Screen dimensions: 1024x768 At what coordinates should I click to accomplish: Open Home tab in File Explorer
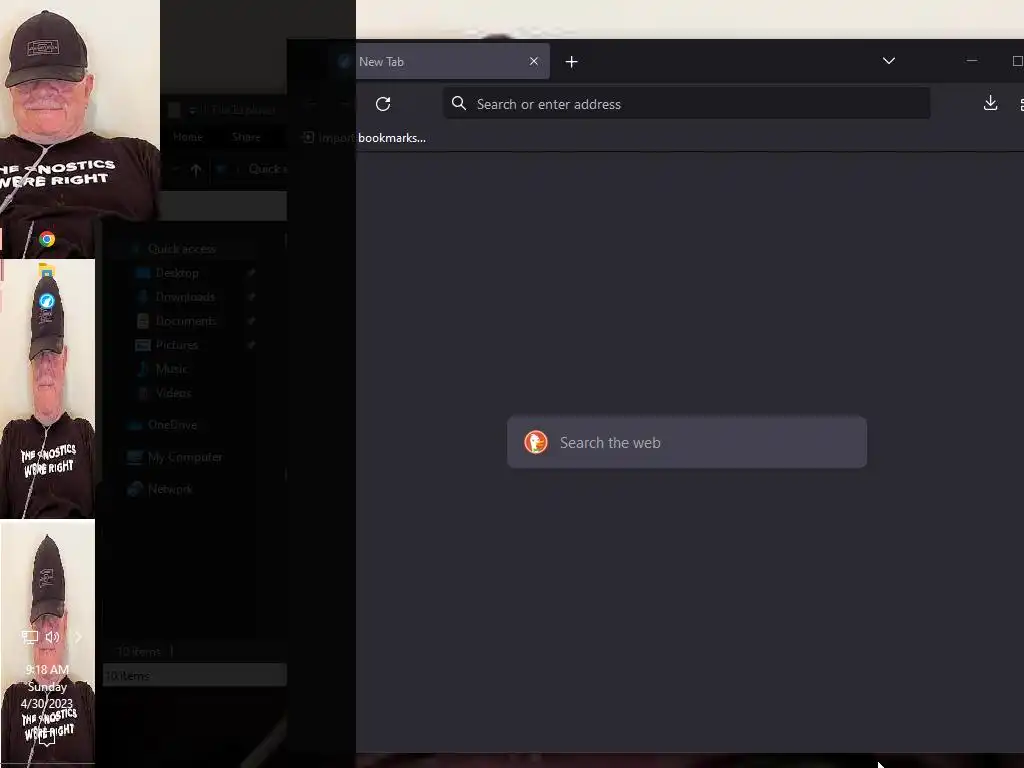187,137
